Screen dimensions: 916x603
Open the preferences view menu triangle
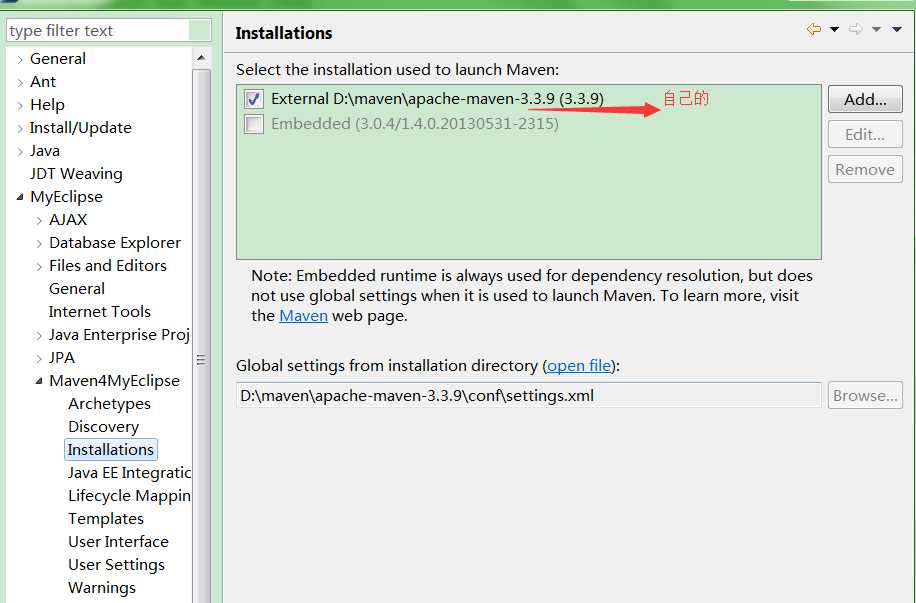point(897,29)
